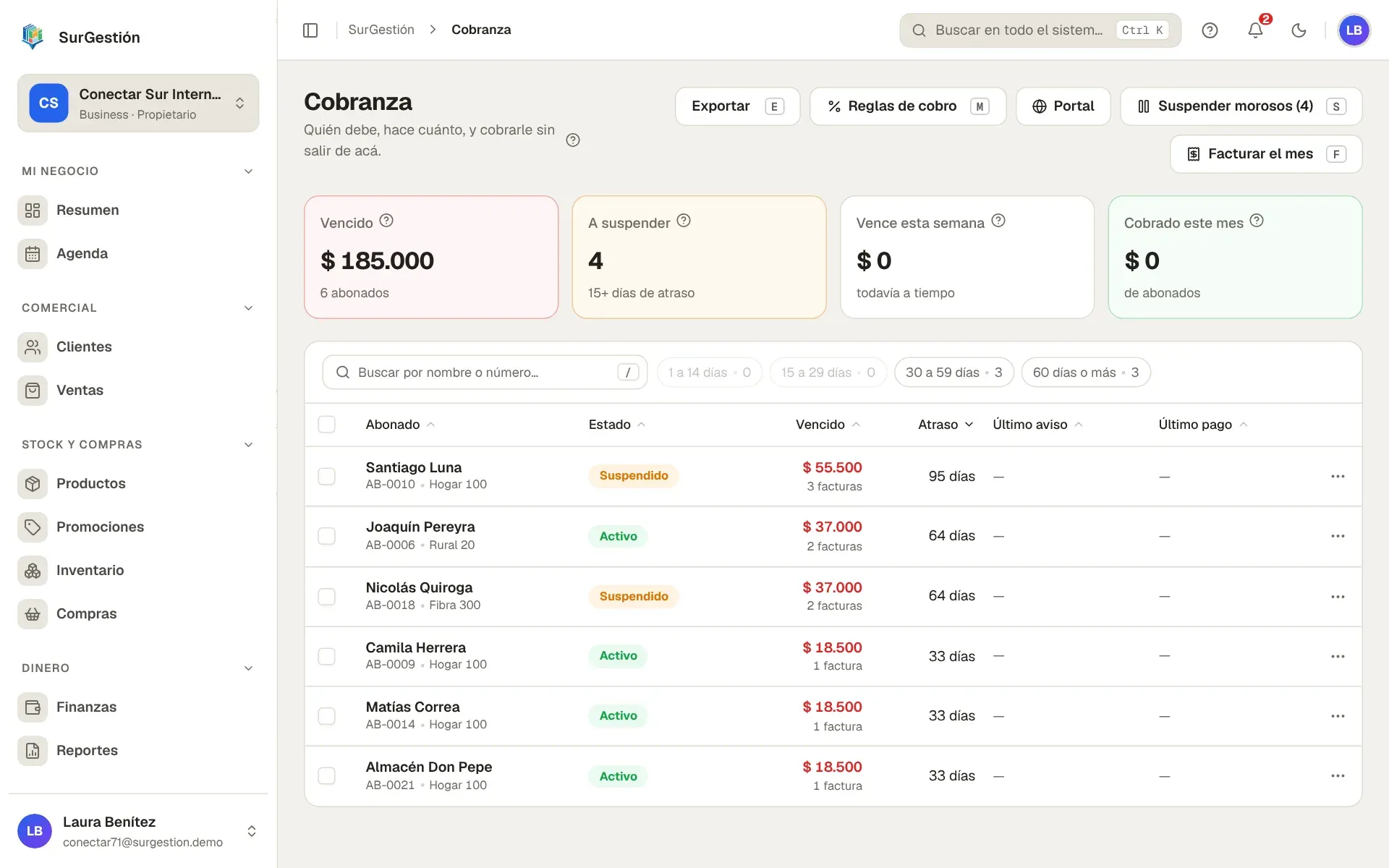
Task: Open row actions for Santiago Luna
Action: tap(1338, 476)
